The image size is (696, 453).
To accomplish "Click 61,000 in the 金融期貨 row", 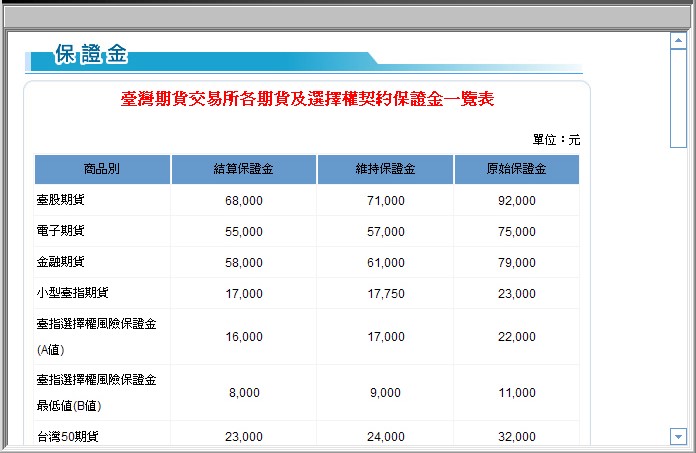I will pyautogui.click(x=386, y=263).
